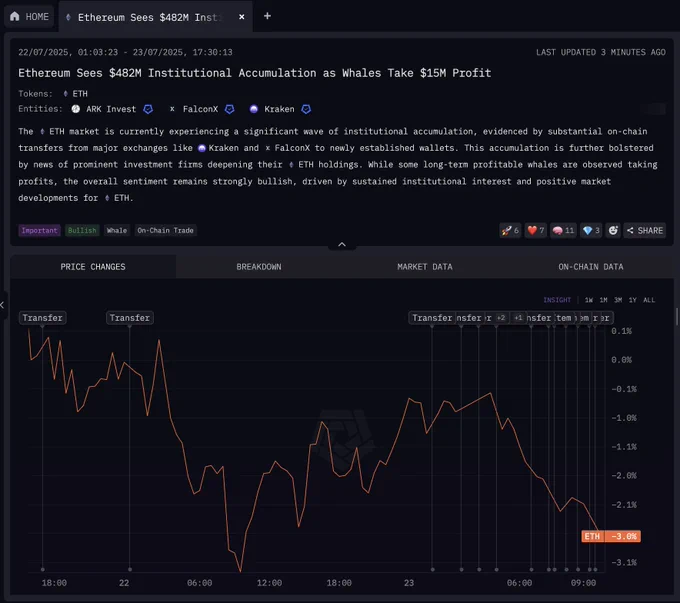Select the 1W chart range
Screen dimensions: 680x603
(588, 300)
